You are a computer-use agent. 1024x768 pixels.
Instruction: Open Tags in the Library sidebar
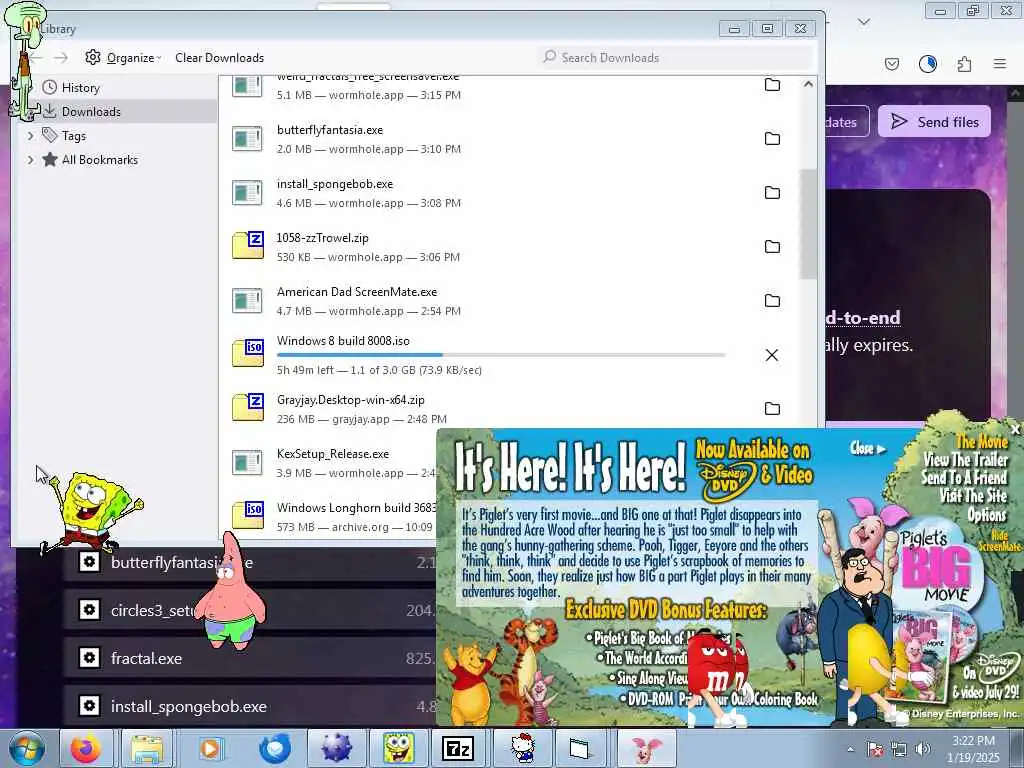click(74, 136)
